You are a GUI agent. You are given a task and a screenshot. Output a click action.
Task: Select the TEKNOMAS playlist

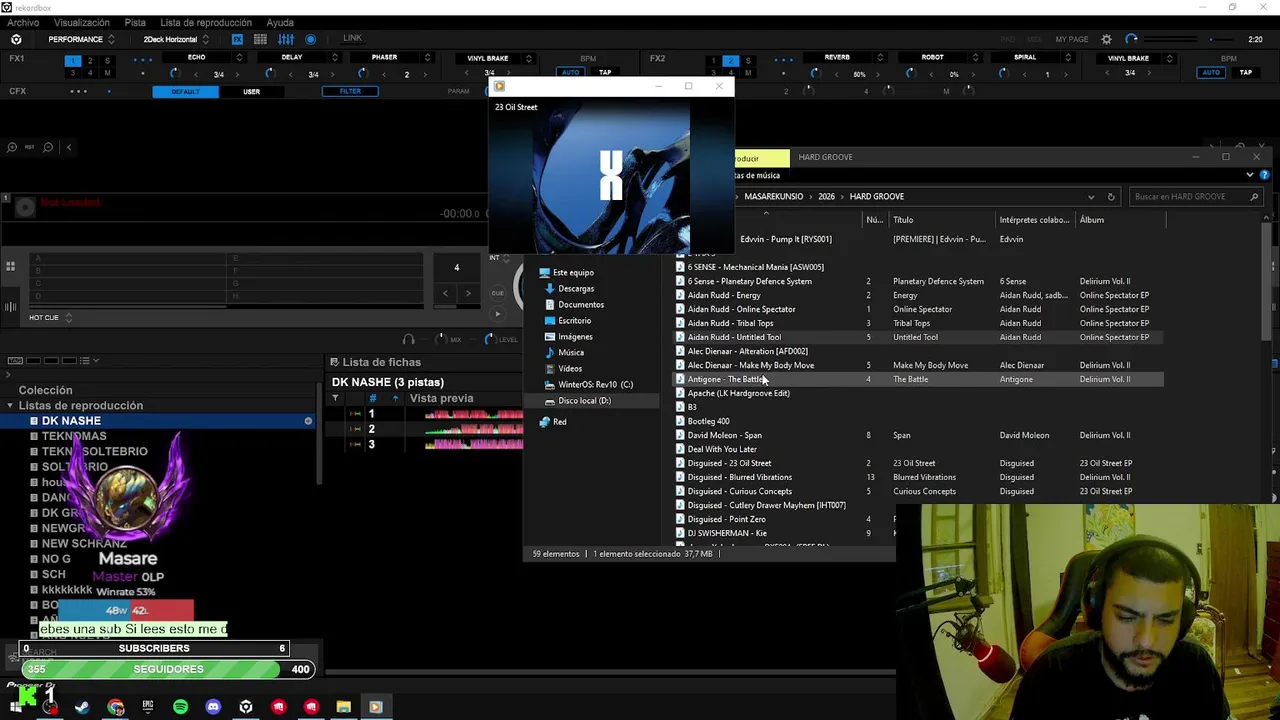click(74, 436)
